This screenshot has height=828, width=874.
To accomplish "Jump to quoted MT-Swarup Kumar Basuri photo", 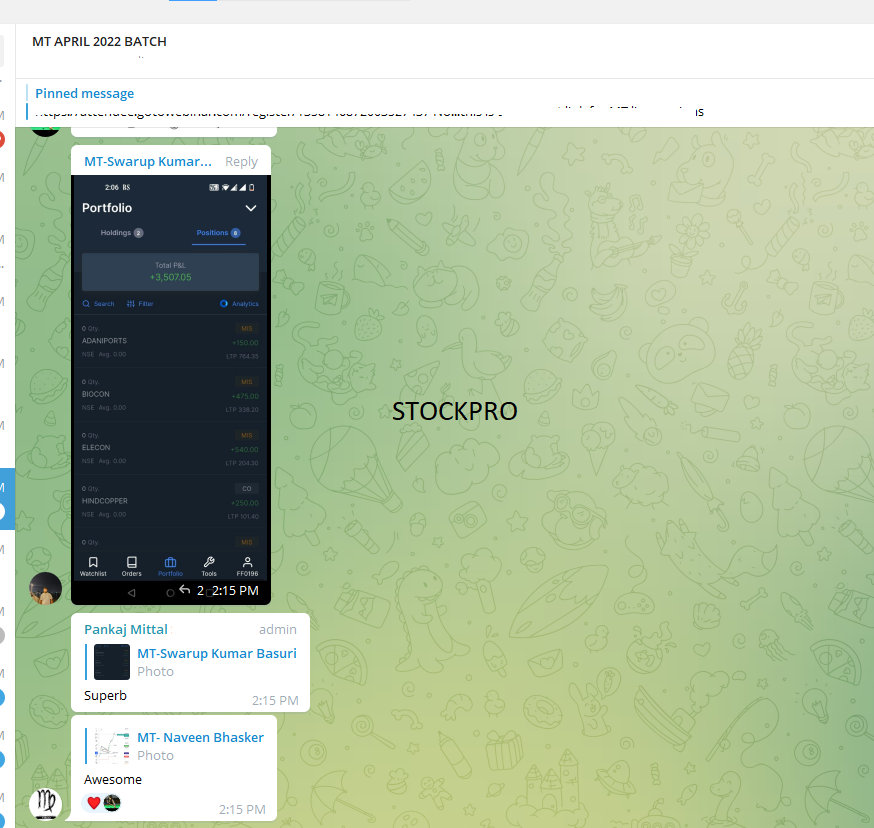I will tap(191, 662).
